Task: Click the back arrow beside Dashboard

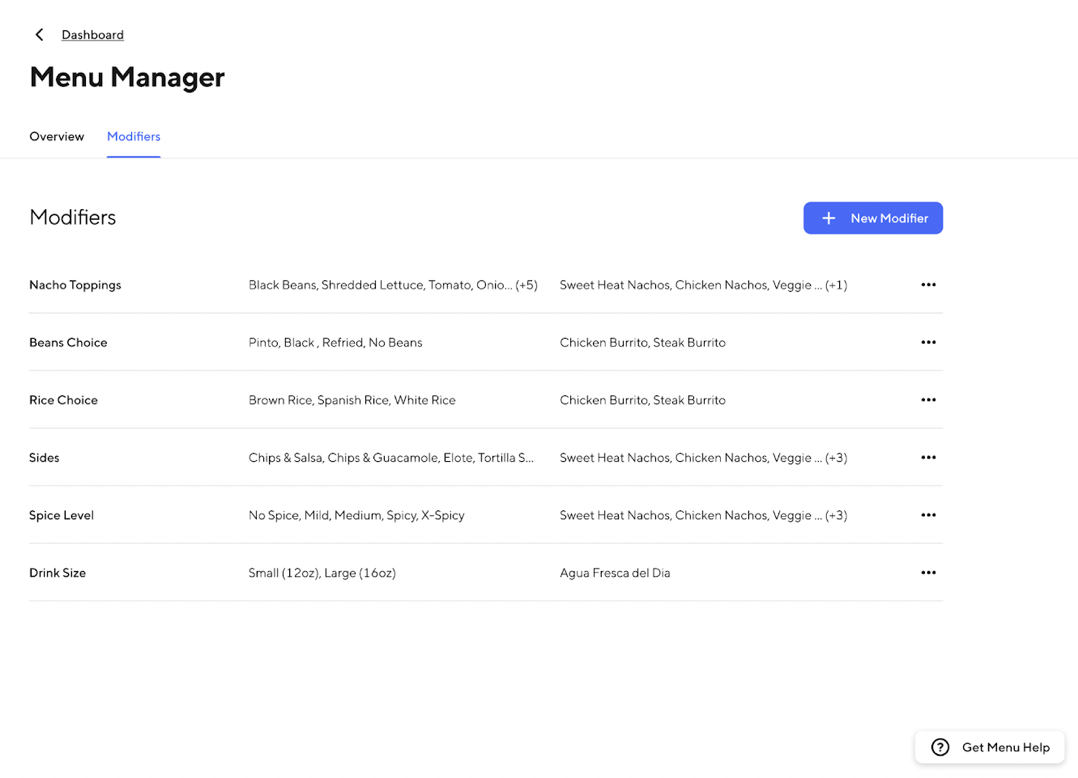Action: 39,34
